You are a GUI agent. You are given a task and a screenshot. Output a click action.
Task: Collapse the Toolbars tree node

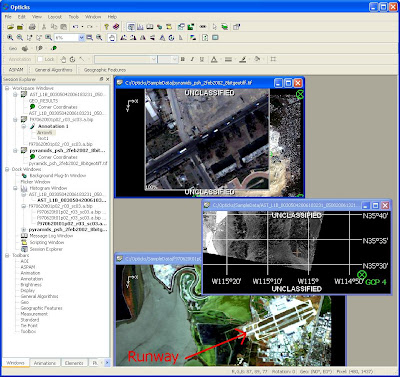tap(7, 255)
